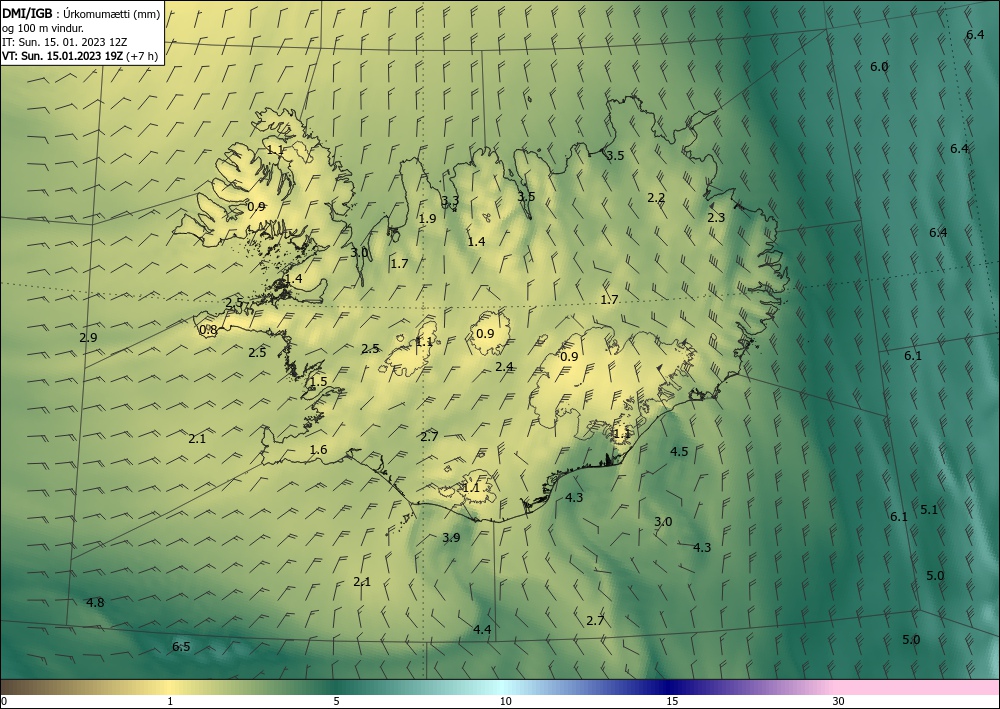Select the 'VT: Sun. 15.01.2023 19Z' valid time text

pos(63,56)
